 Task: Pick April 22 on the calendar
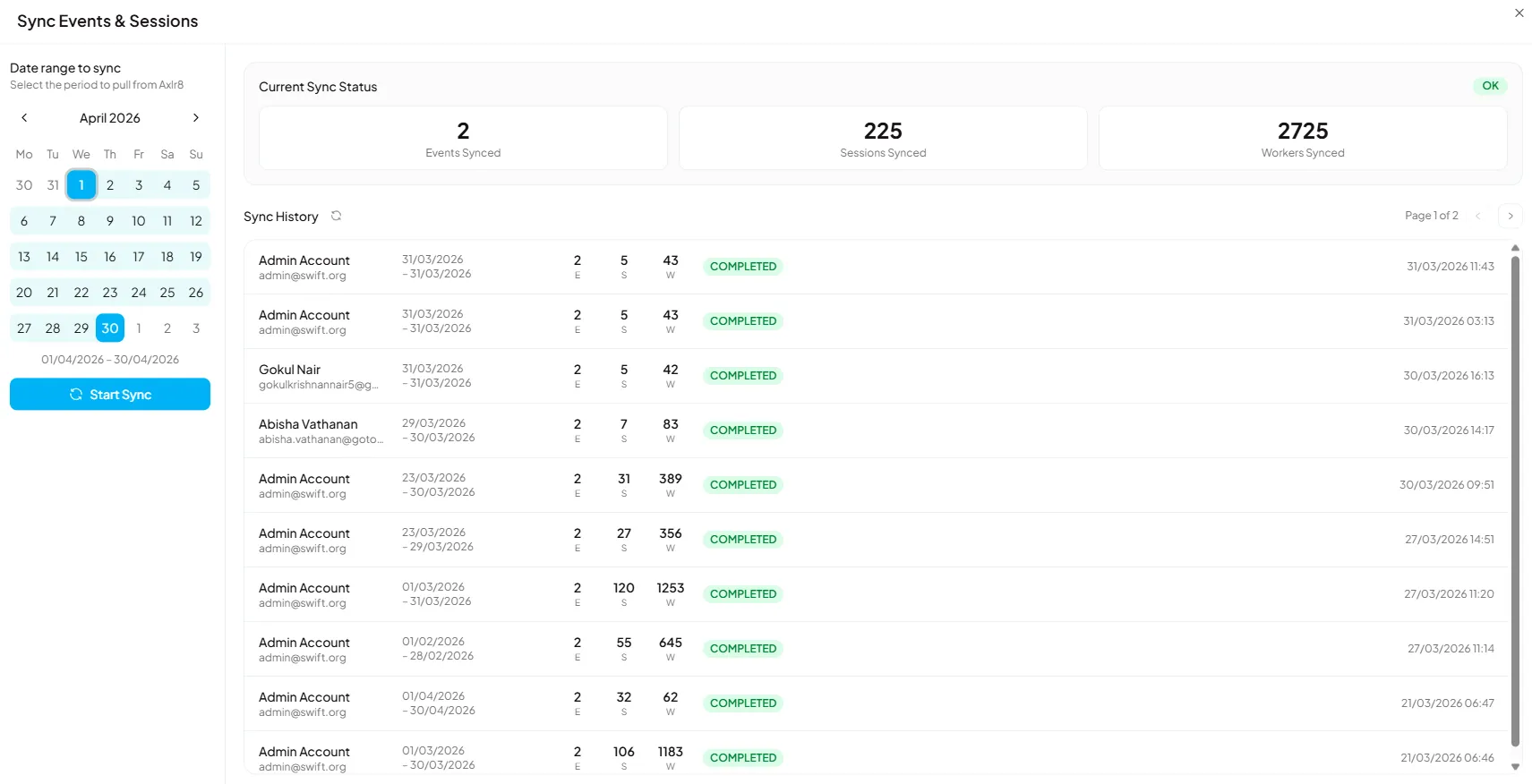click(81, 293)
